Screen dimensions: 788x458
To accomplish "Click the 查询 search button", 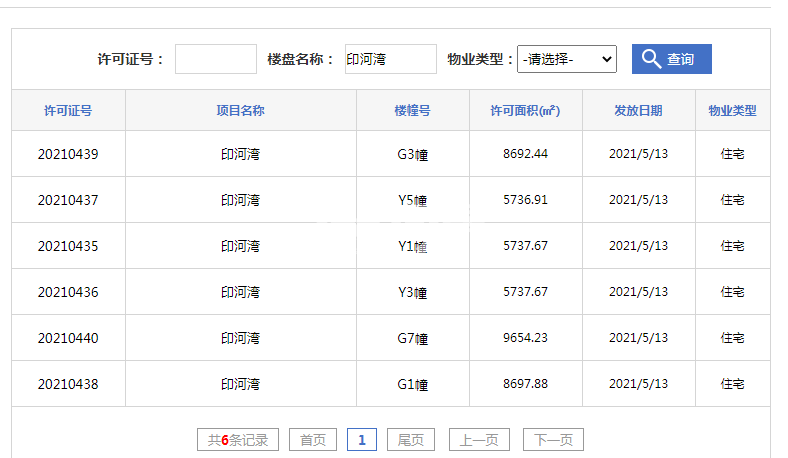I will pyautogui.click(x=671, y=59).
